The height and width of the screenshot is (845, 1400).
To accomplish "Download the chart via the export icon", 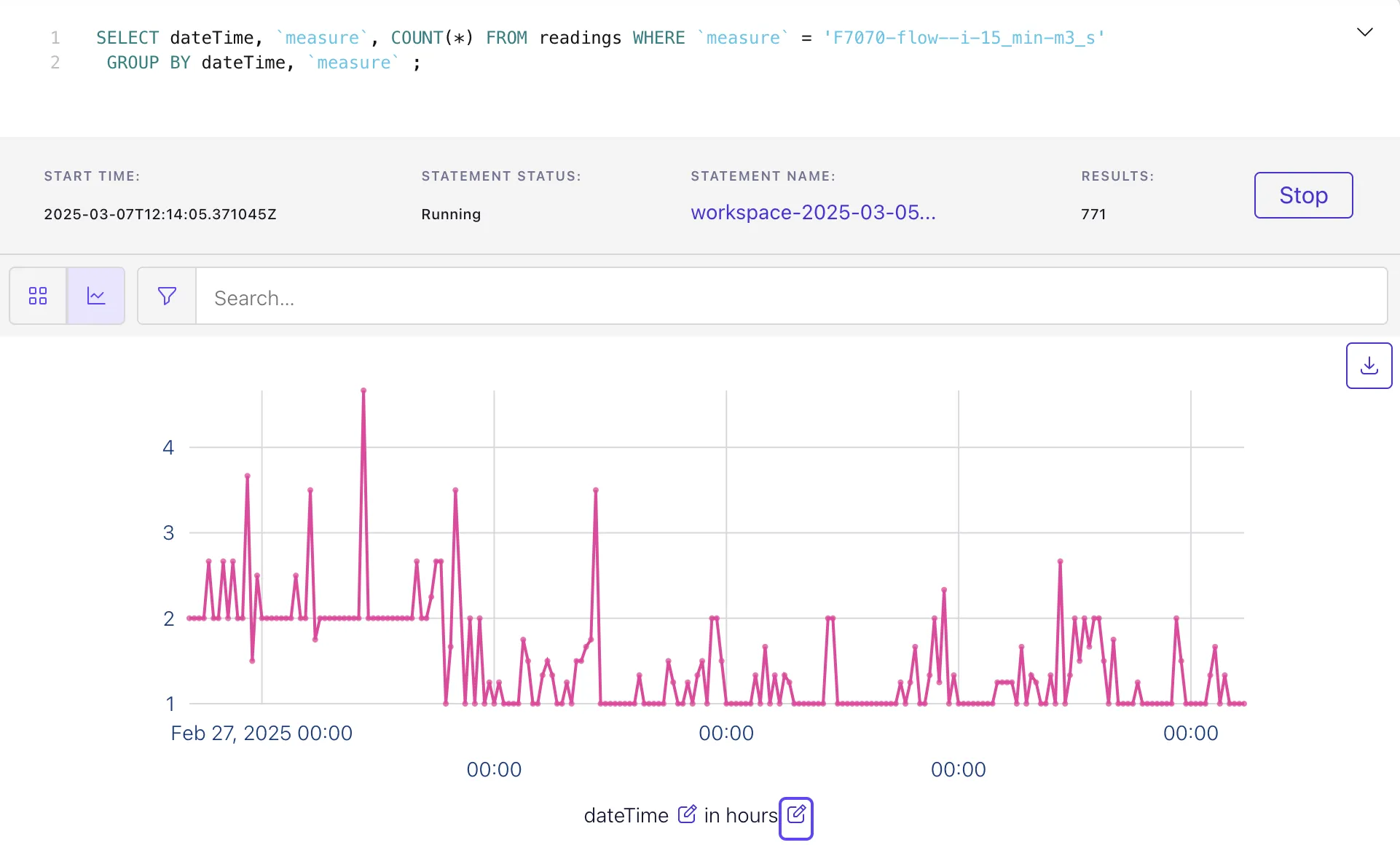I will [x=1369, y=365].
